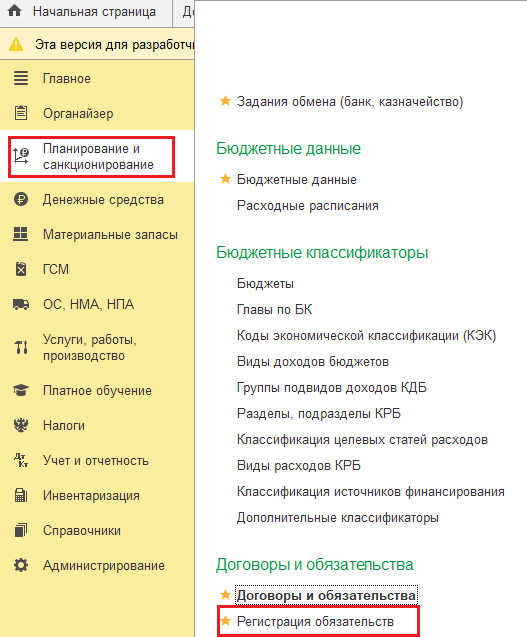This screenshot has height=637, width=527.
Task: Toggle favorite star for Задания обмена
Action: tap(225, 101)
